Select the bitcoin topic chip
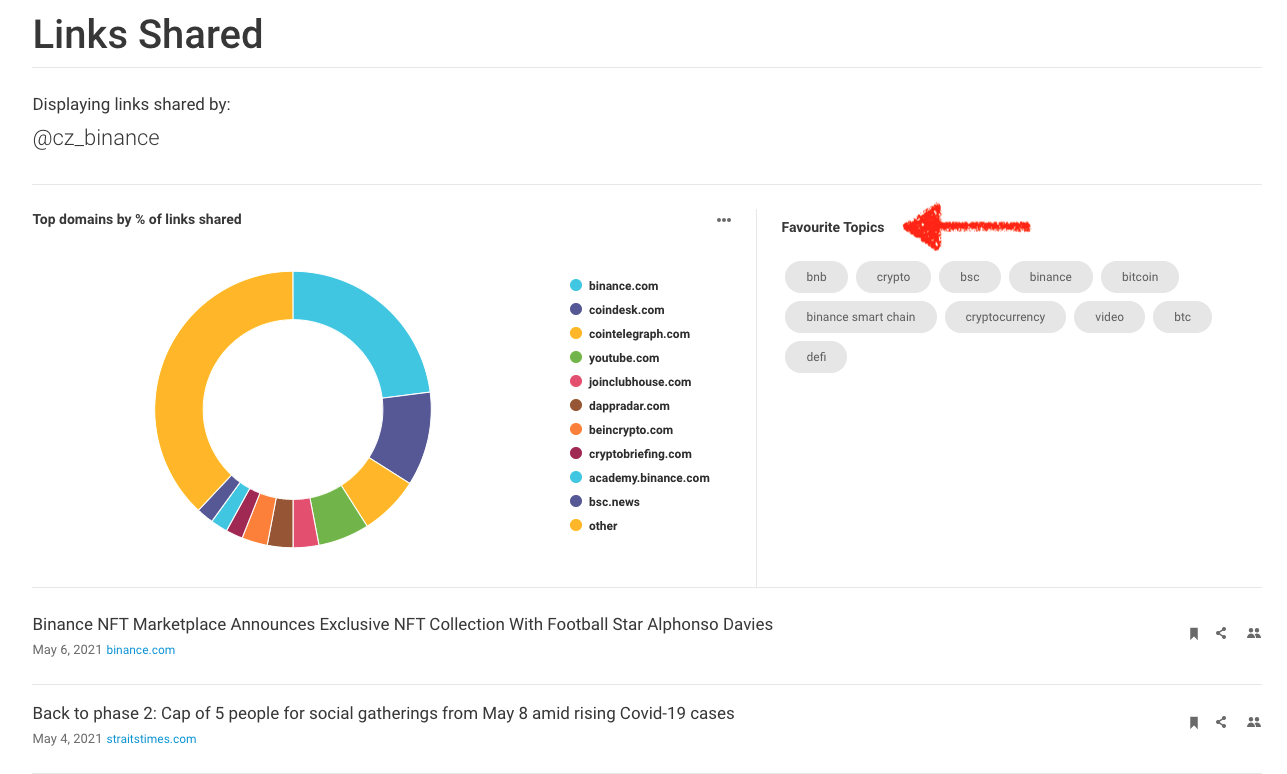The height and width of the screenshot is (774, 1287). (1139, 277)
